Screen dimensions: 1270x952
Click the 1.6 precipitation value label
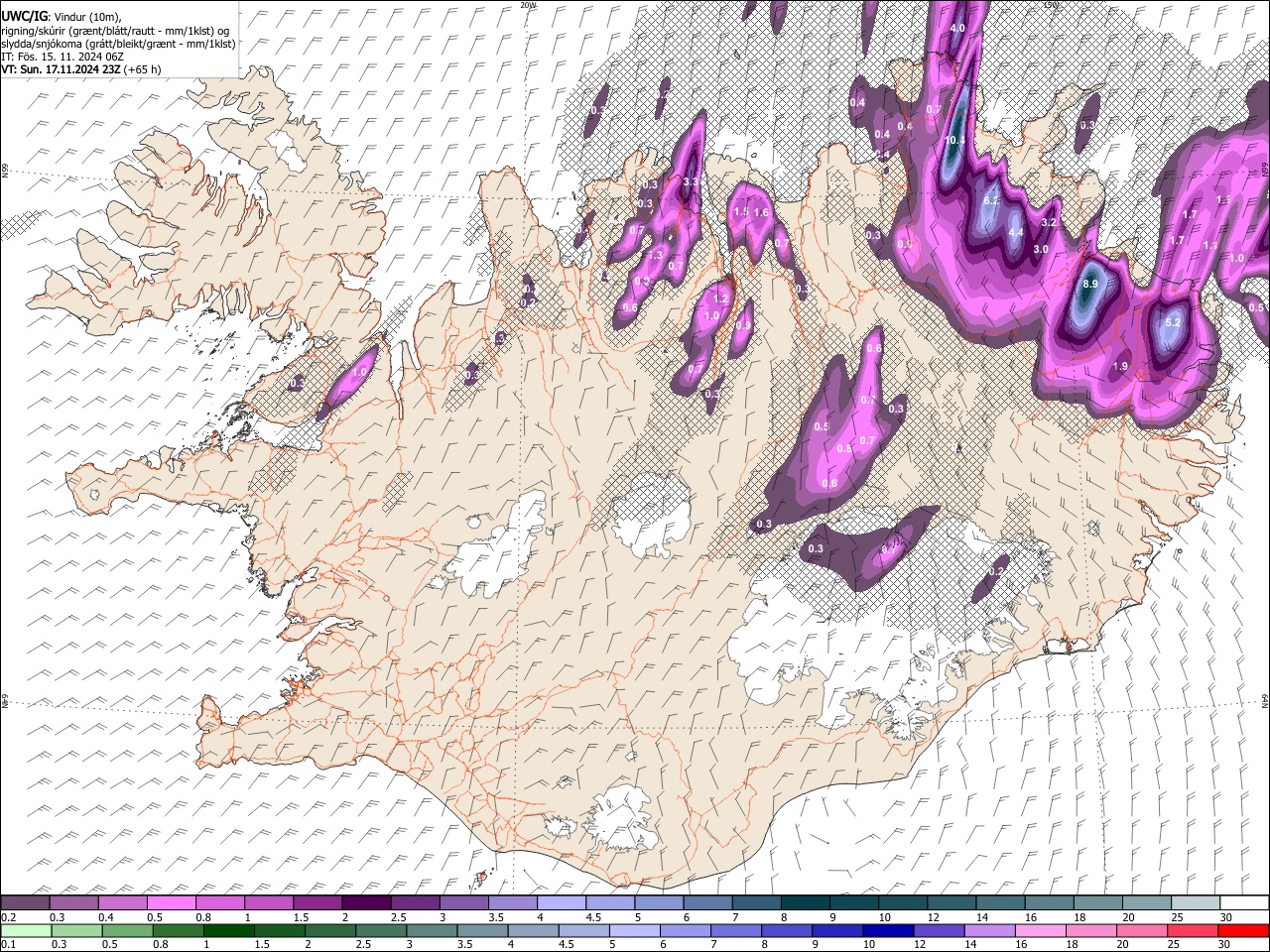(761, 212)
